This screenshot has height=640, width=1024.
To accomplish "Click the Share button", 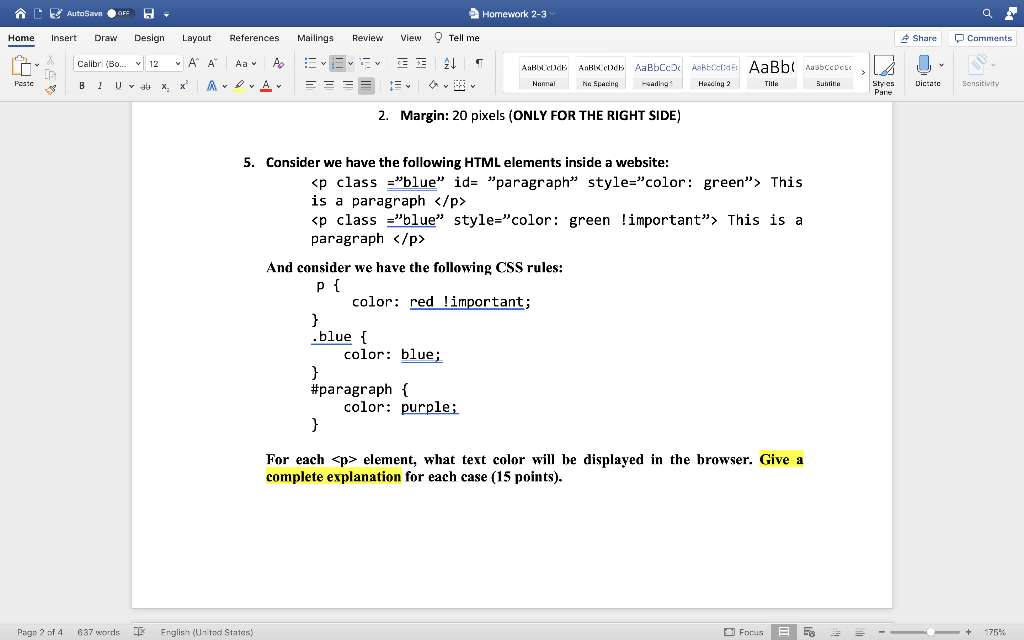I will (918, 37).
